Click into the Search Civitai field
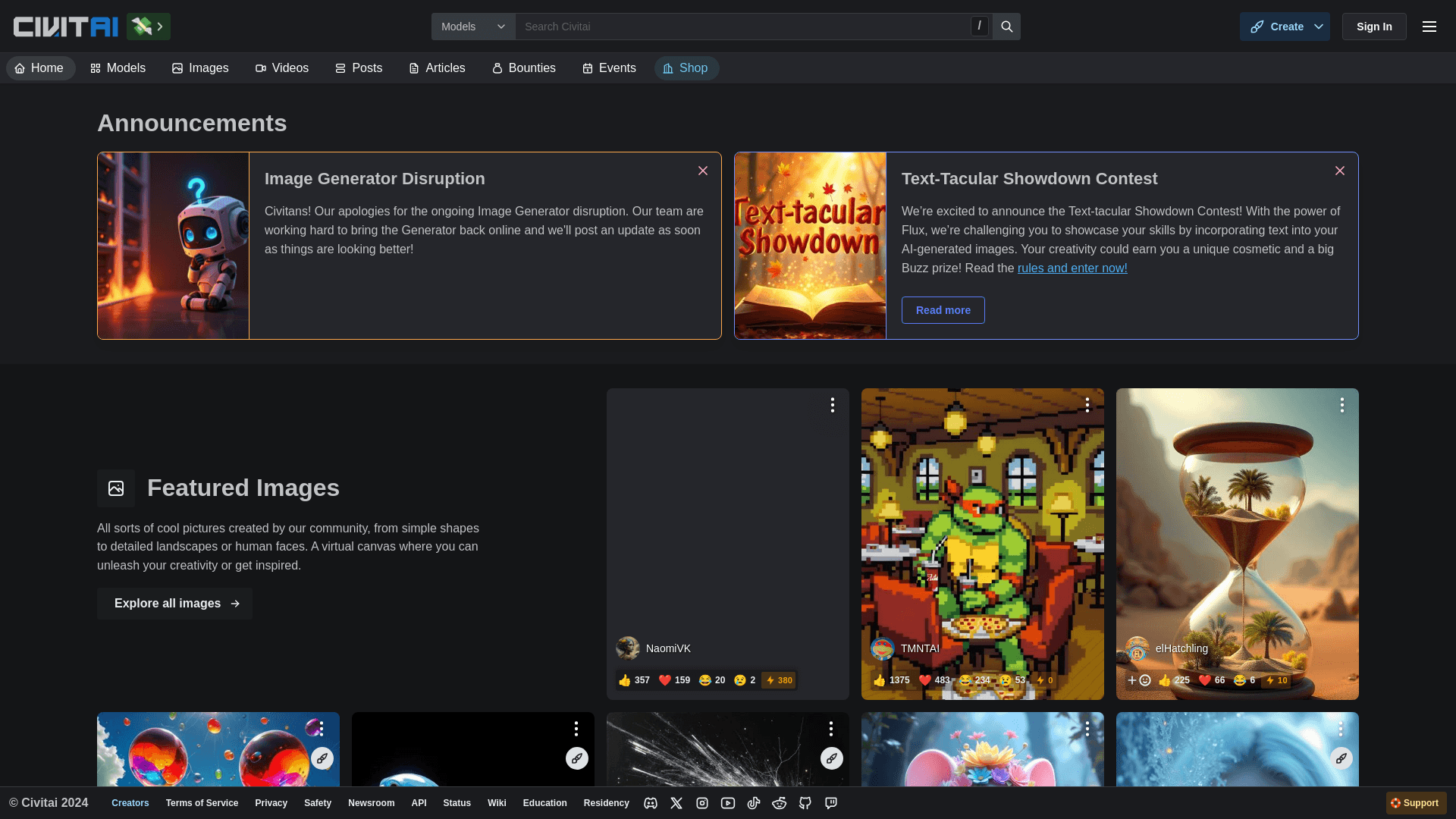This screenshot has width=1456, height=819. tap(743, 27)
